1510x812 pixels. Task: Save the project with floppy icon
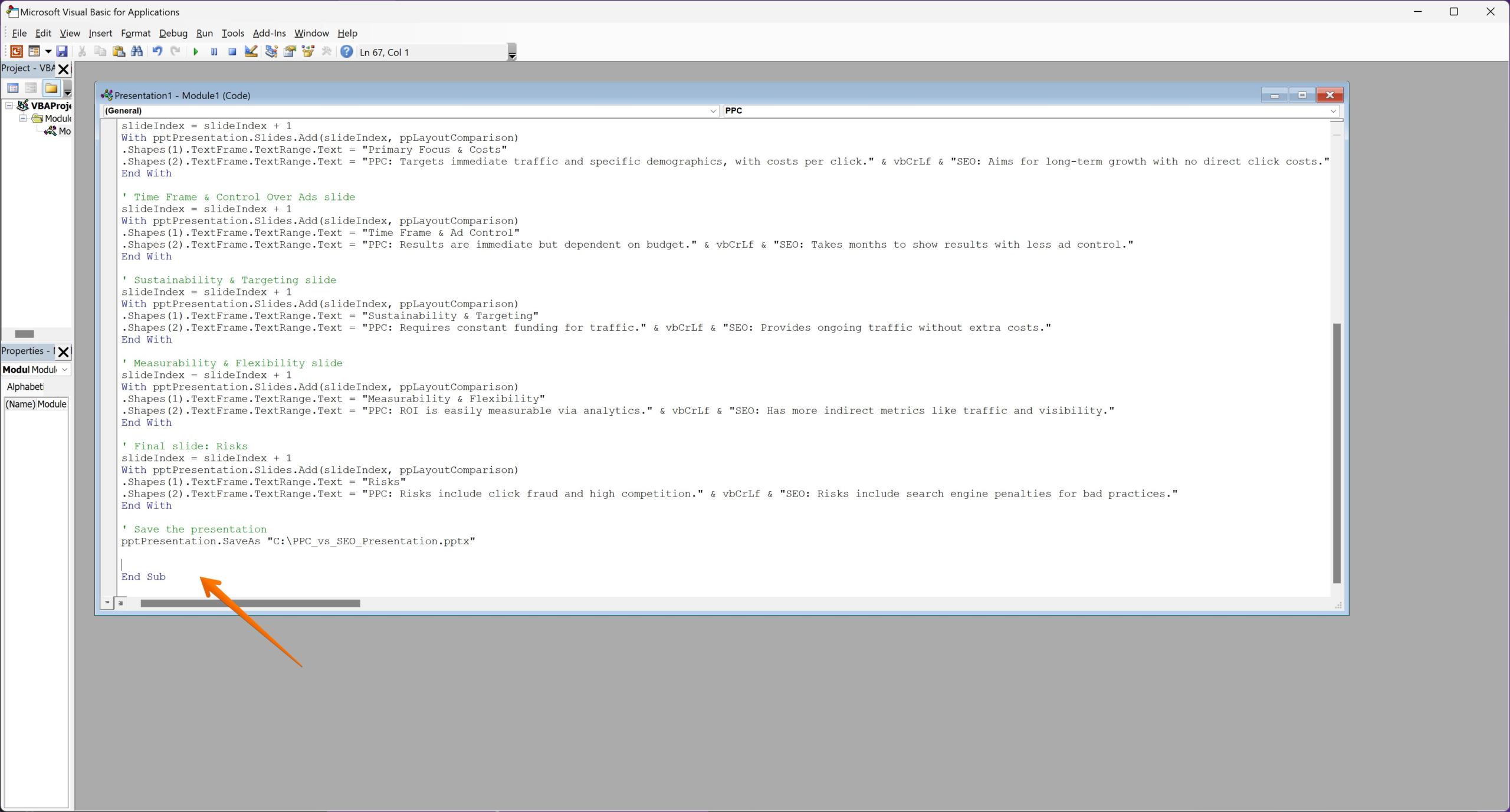pos(62,52)
